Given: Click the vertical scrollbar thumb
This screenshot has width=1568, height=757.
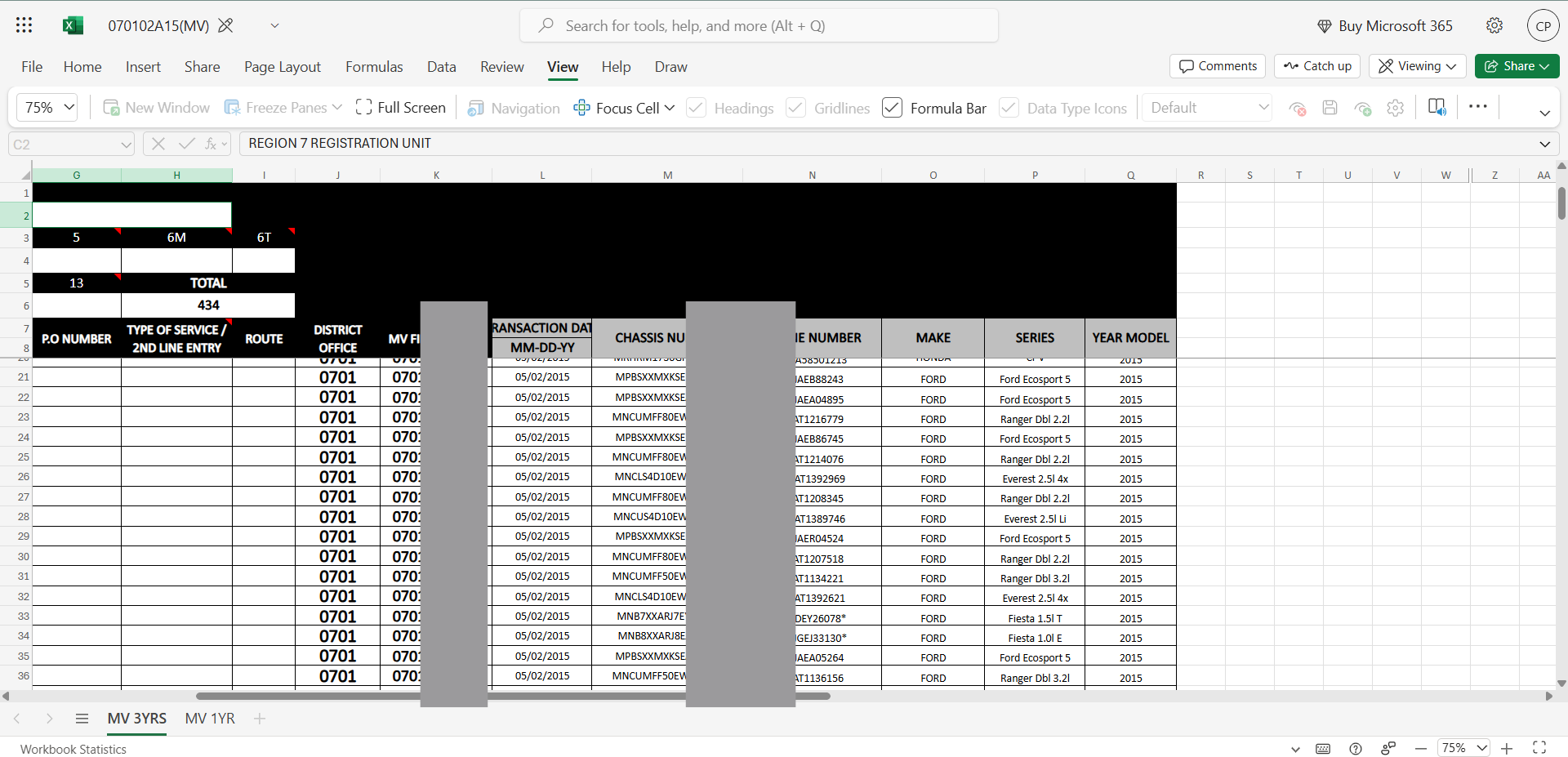Looking at the screenshot, I should (x=1561, y=203).
